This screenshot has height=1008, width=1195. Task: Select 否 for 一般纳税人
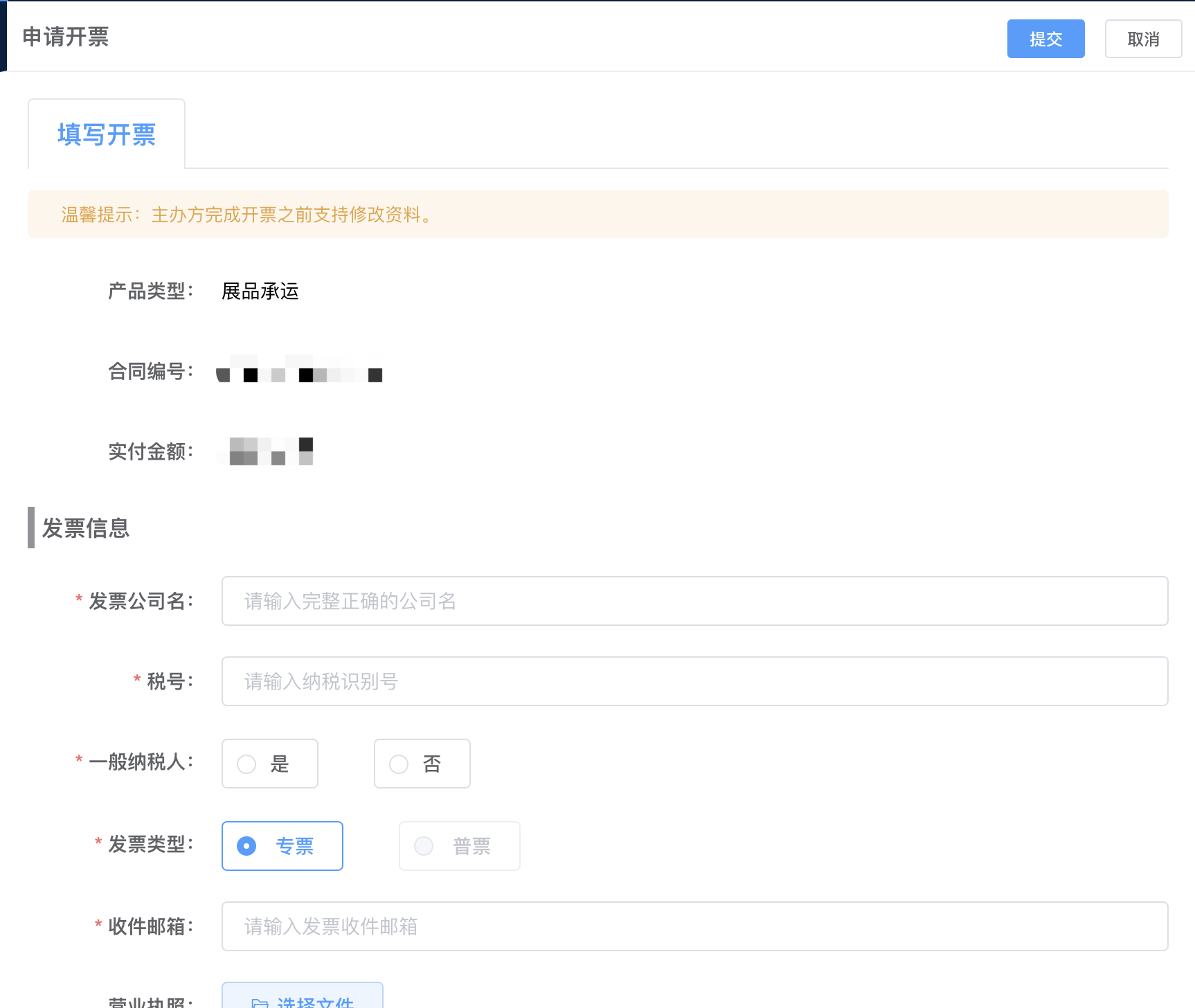(422, 764)
